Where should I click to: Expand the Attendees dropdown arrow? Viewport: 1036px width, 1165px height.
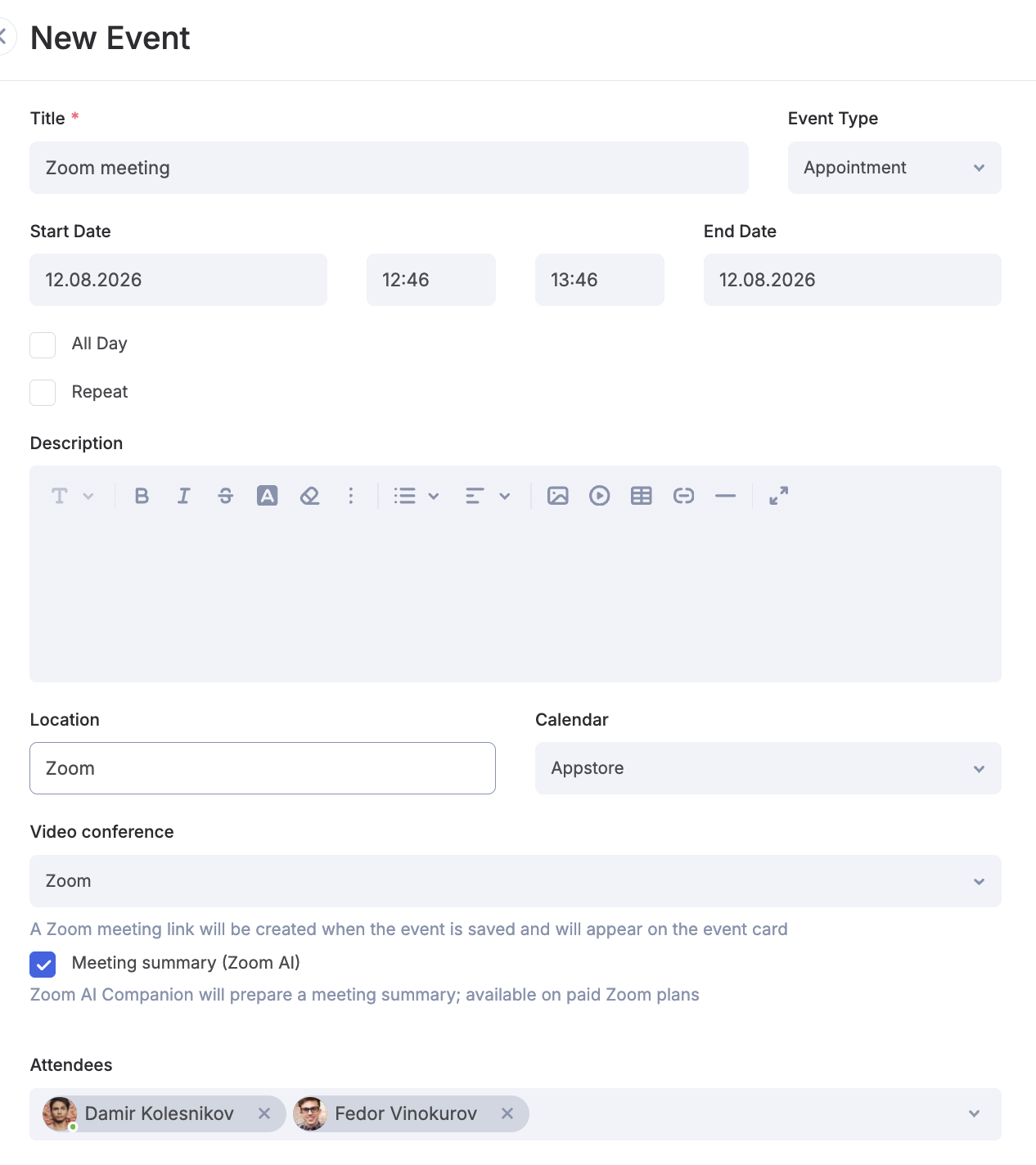tap(974, 1113)
